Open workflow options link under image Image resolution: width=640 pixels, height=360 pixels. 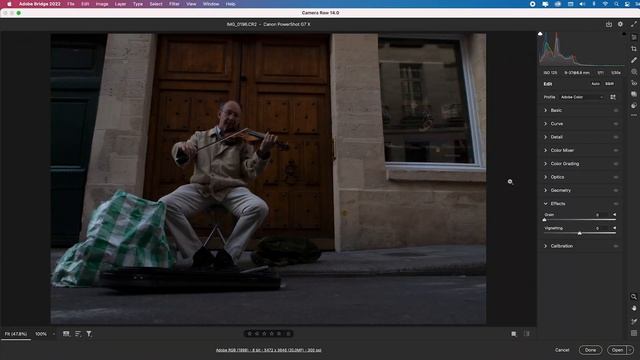pyautogui.click(x=268, y=350)
